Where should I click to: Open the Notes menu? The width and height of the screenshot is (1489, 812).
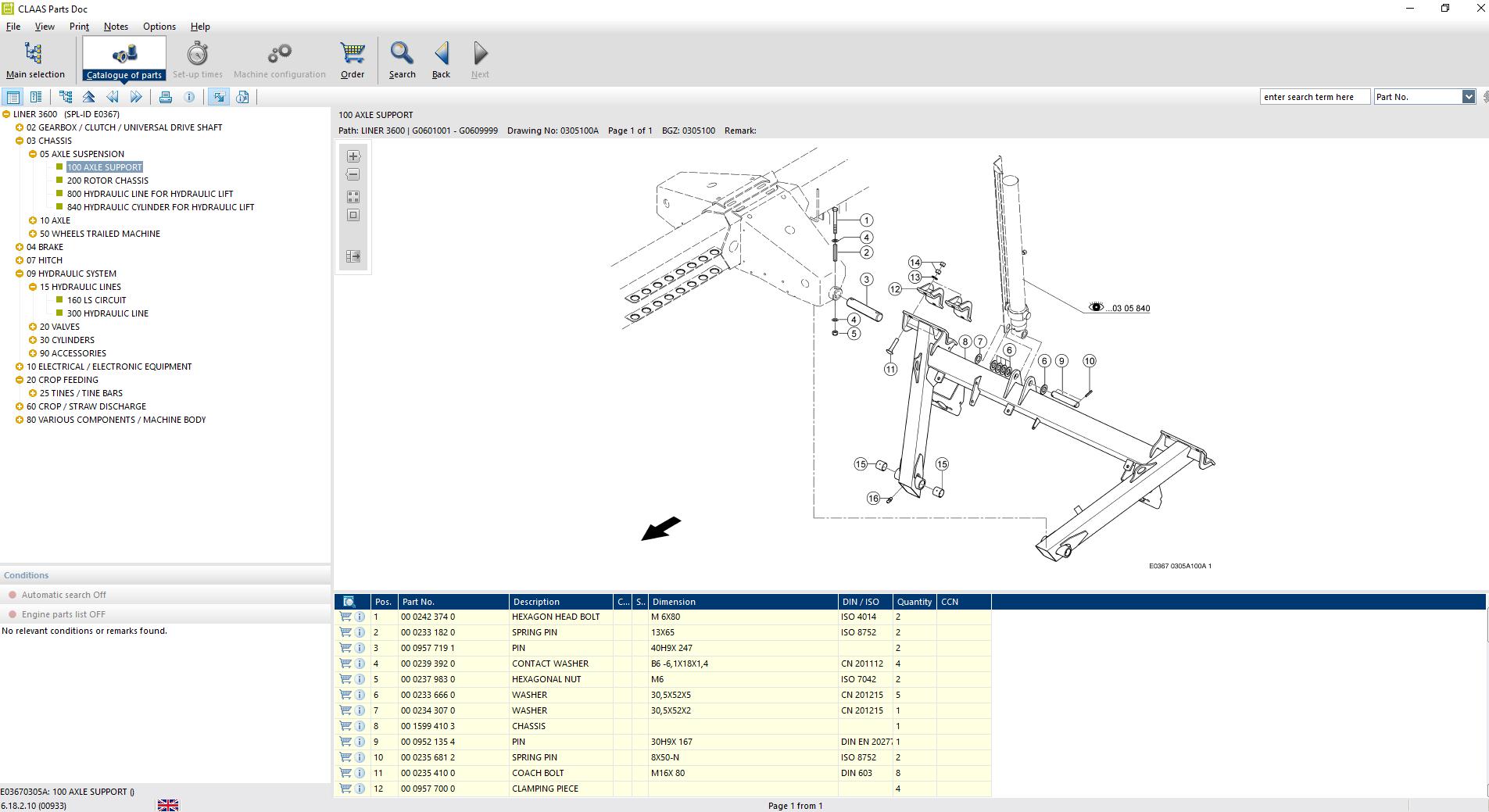[116, 27]
